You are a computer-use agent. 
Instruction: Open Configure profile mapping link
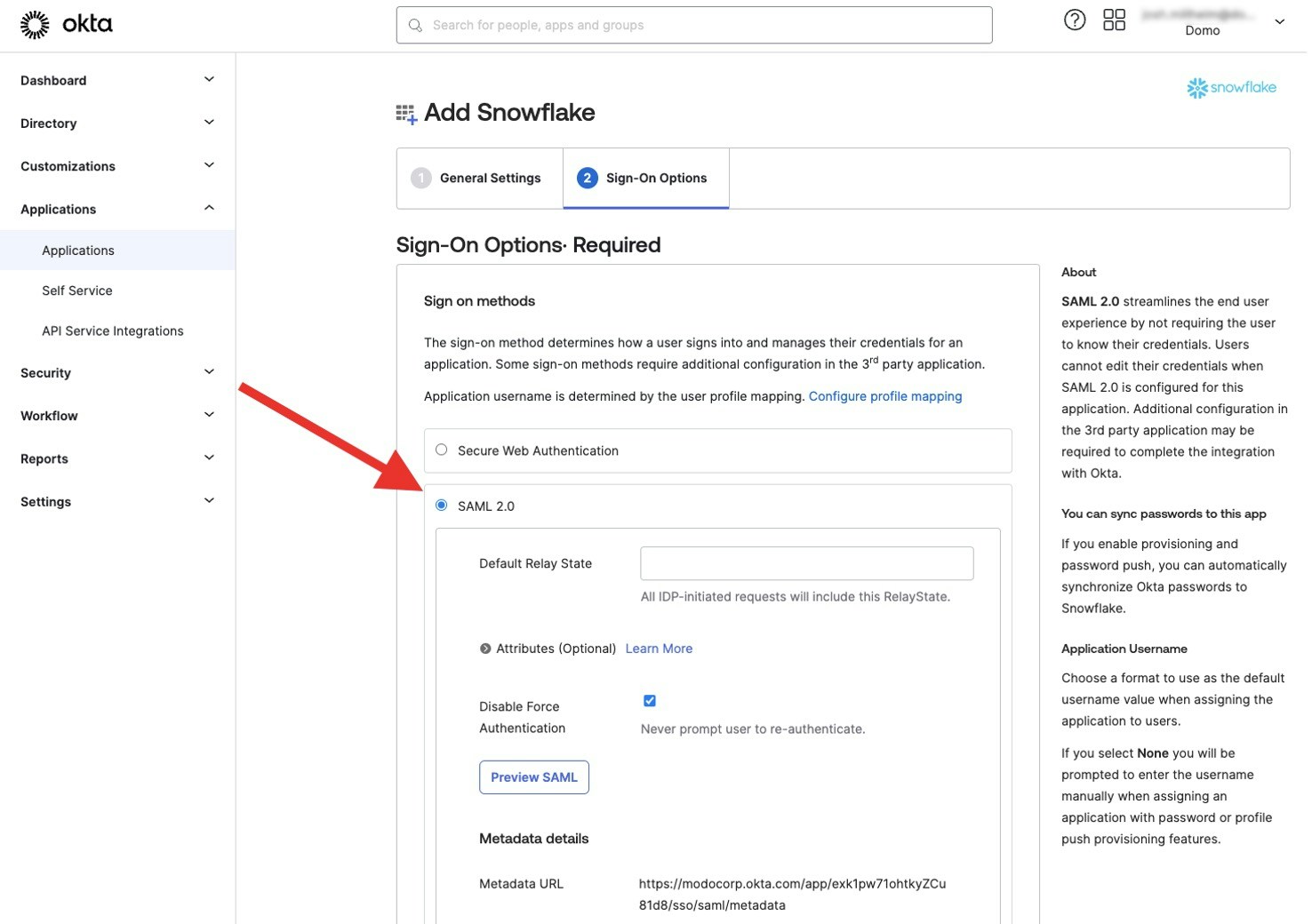885,396
